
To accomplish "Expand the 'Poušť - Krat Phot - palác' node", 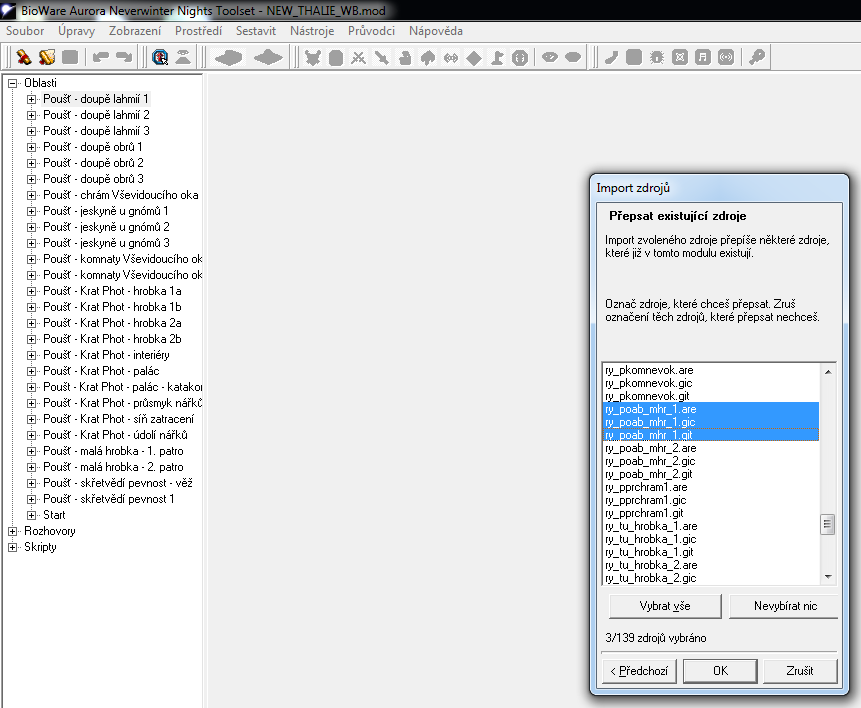I will point(31,371).
